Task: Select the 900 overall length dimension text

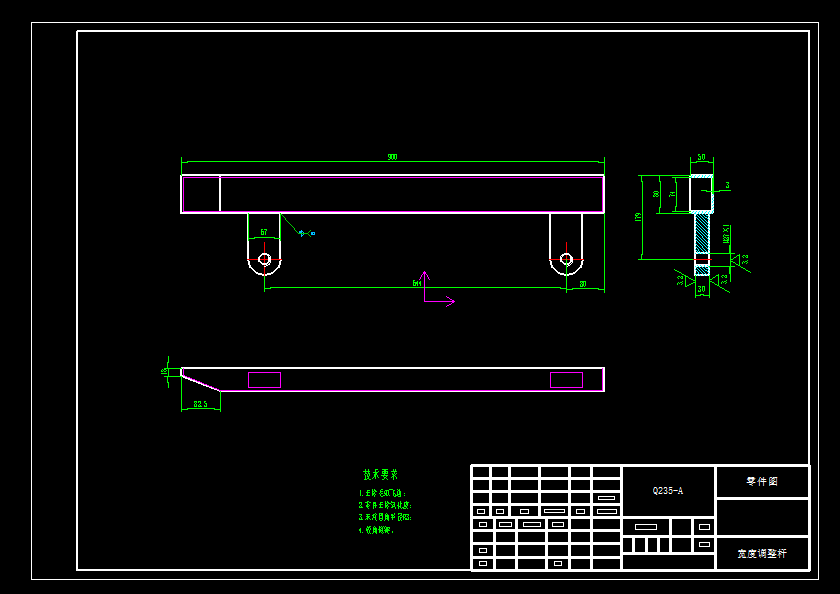Action: [x=392, y=157]
